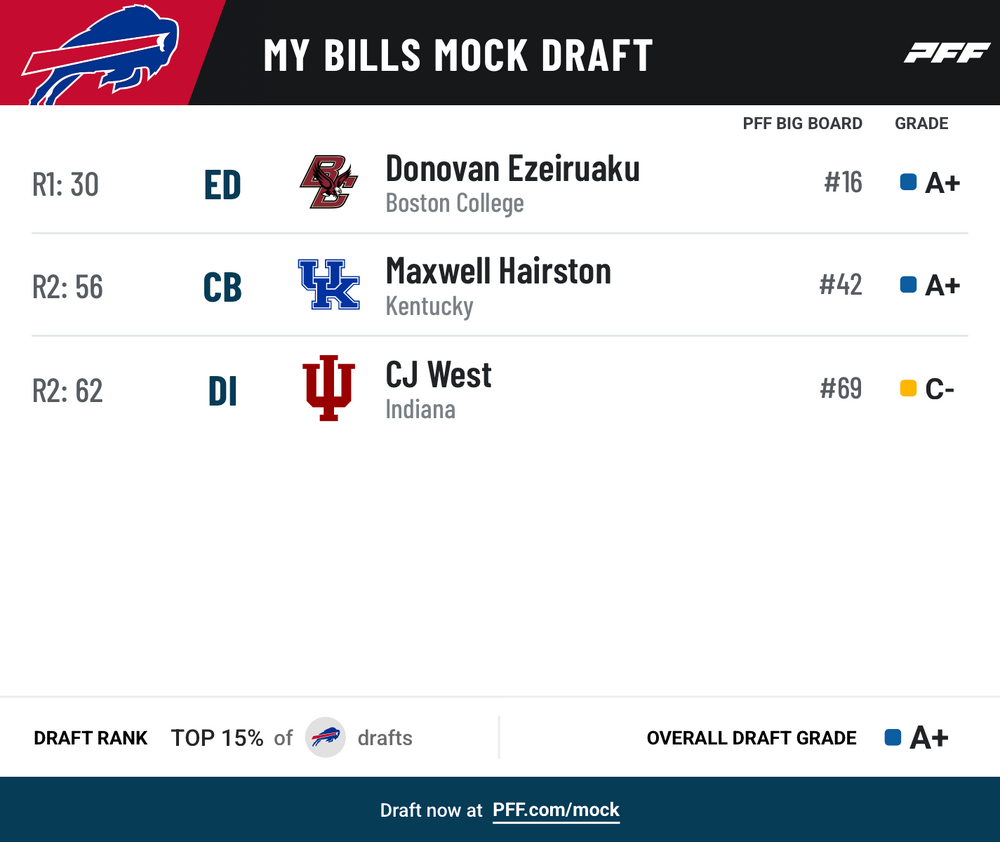Click the GRADE column header
Image resolution: width=1000 pixels, height=842 pixels.
point(922,123)
